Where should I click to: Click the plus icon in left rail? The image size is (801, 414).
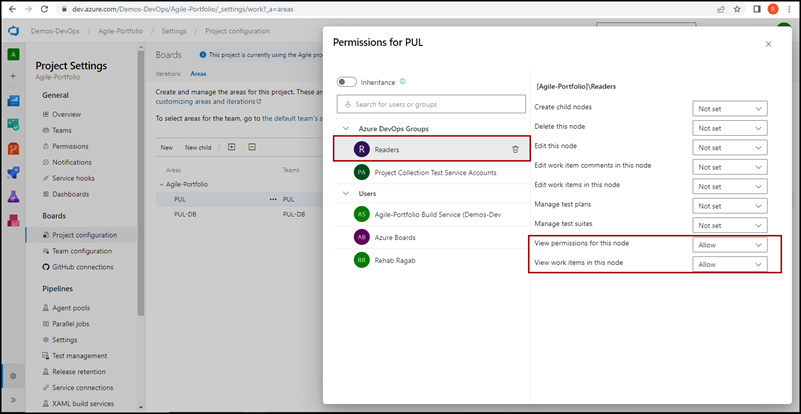click(x=13, y=76)
